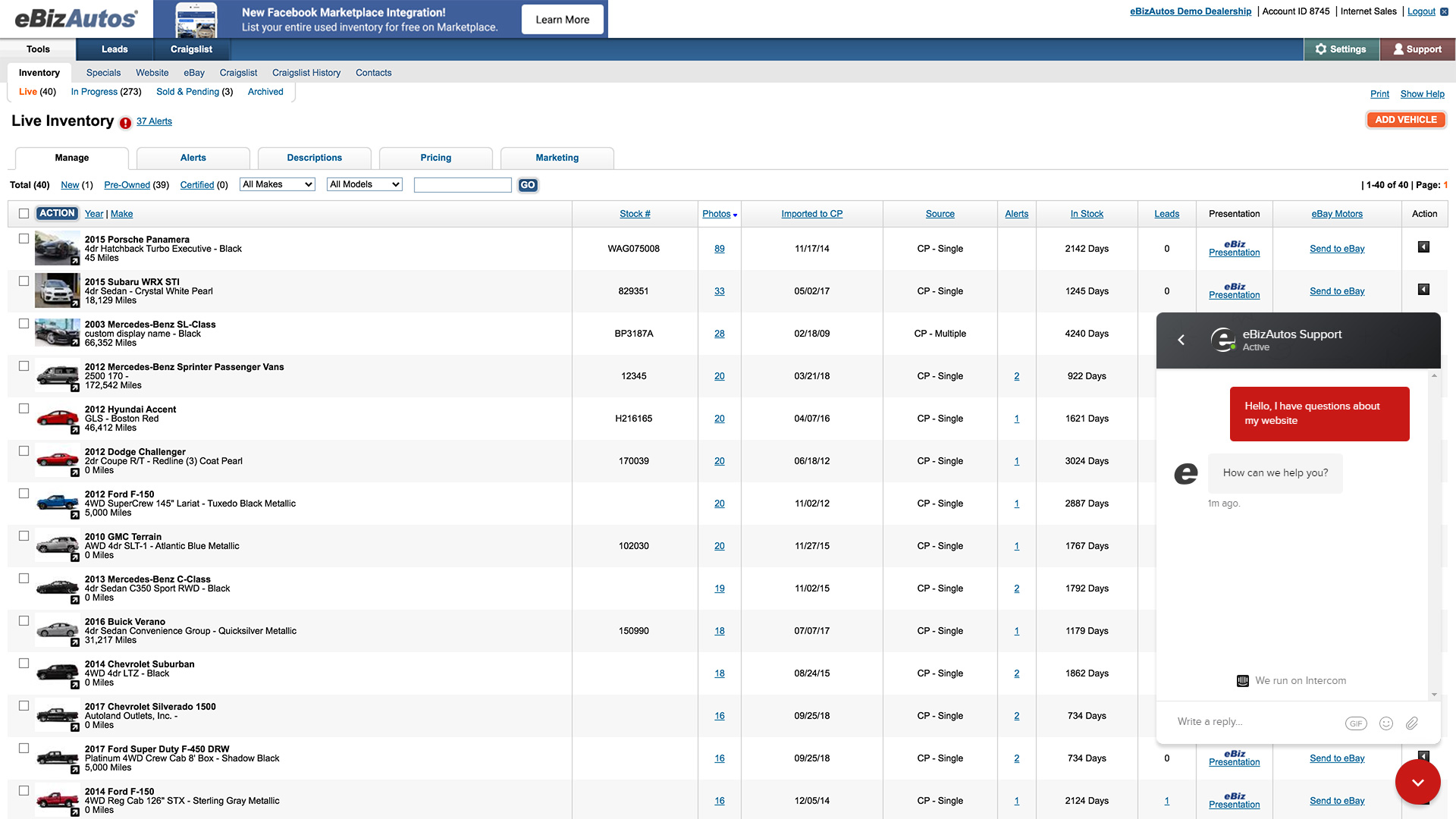Screen dimensions: 1456x819
Task: Check the 2012 Mercedes-Benz Sprinter checkbox
Action: click(24, 366)
